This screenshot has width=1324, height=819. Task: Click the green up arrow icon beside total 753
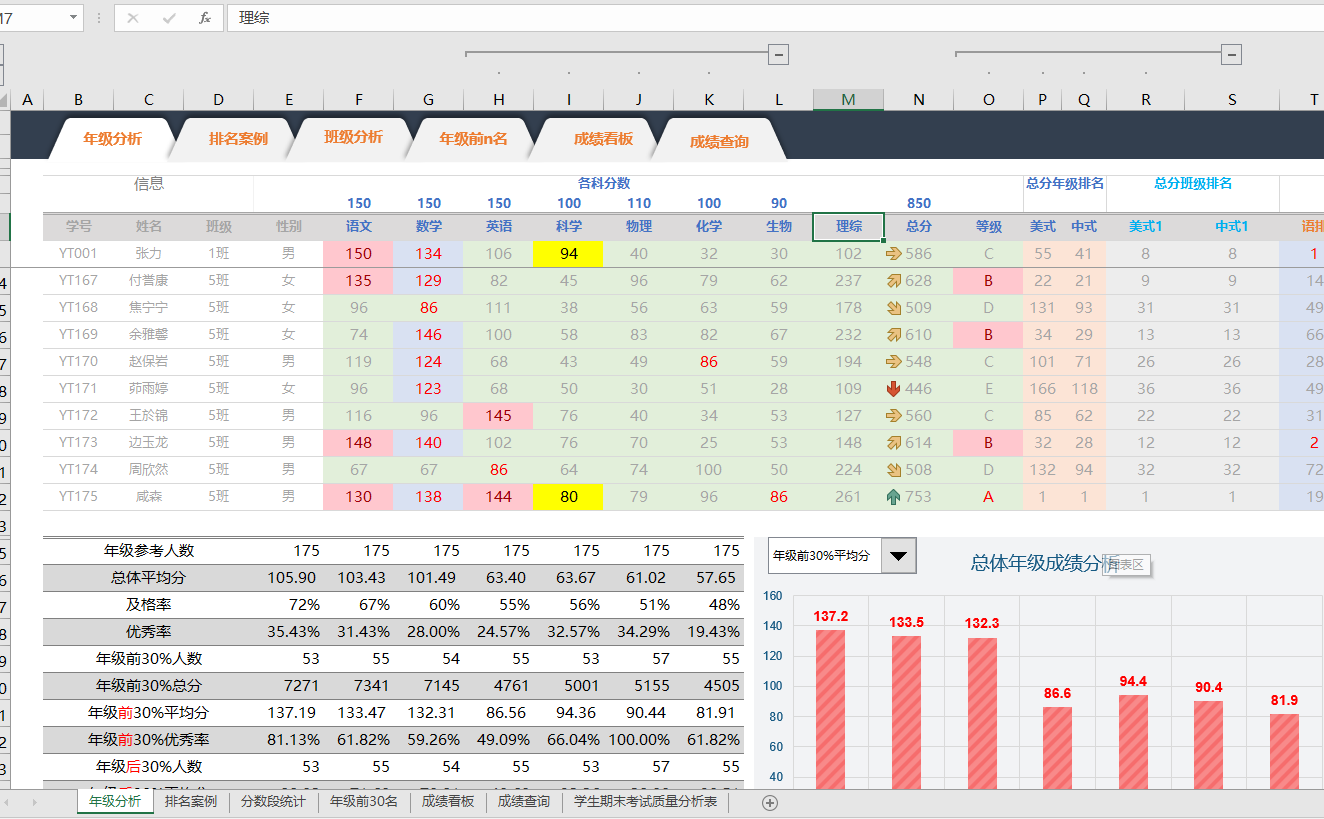tap(893, 497)
